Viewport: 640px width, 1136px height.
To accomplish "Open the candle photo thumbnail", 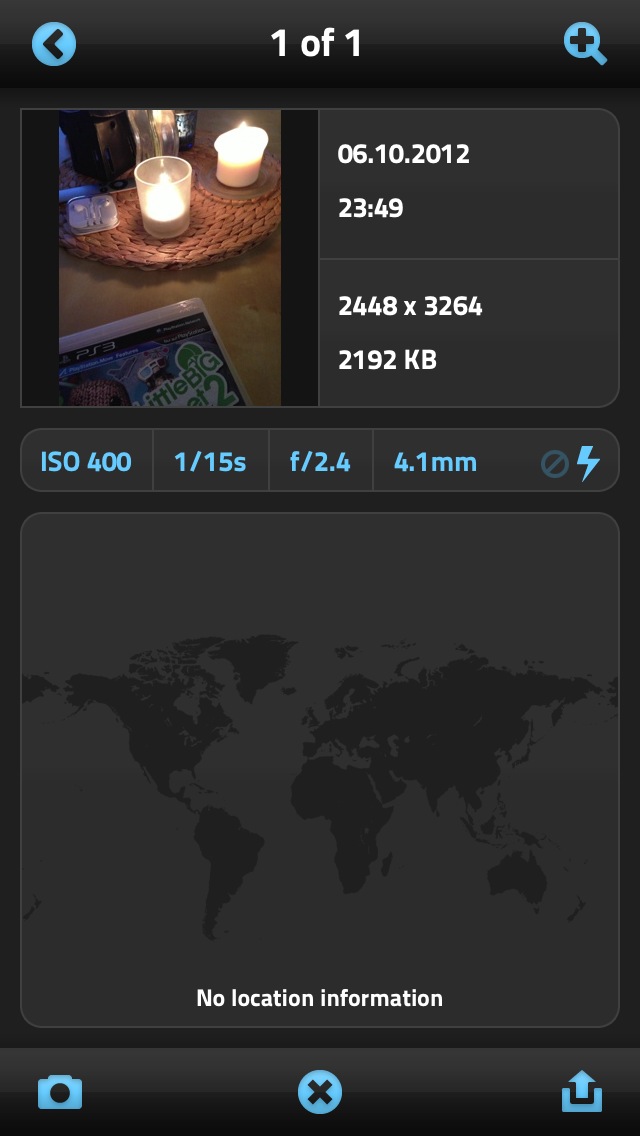I will pyautogui.click(x=170, y=258).
